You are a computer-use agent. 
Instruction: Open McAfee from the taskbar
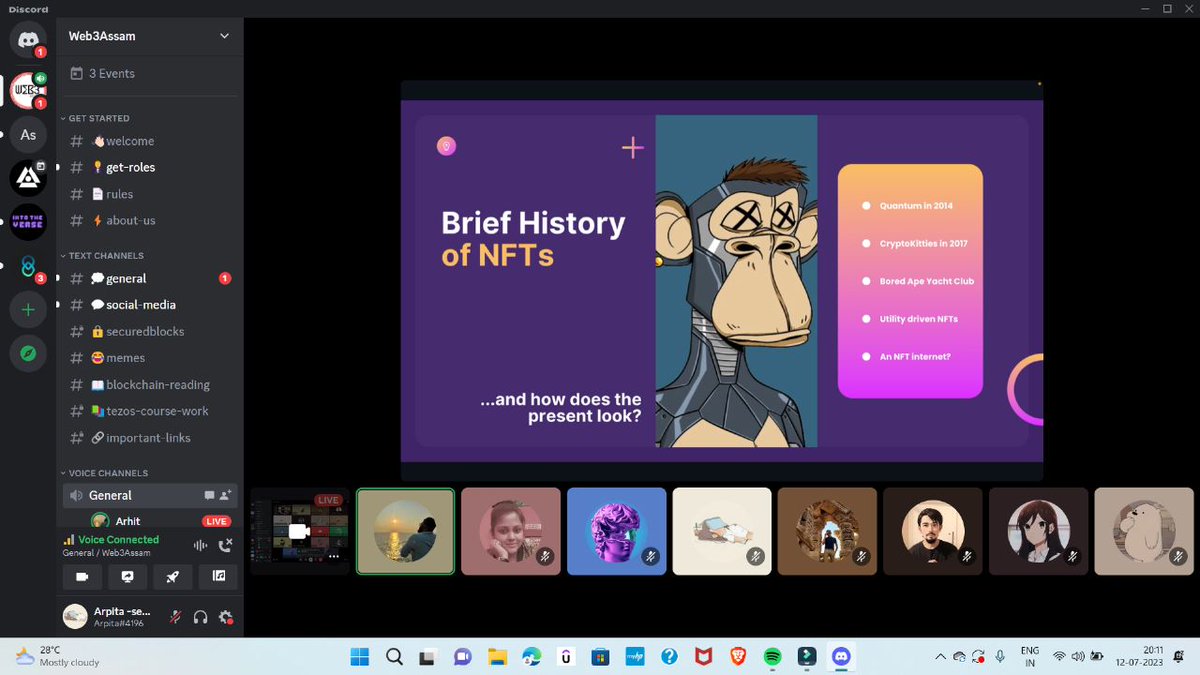coord(704,657)
